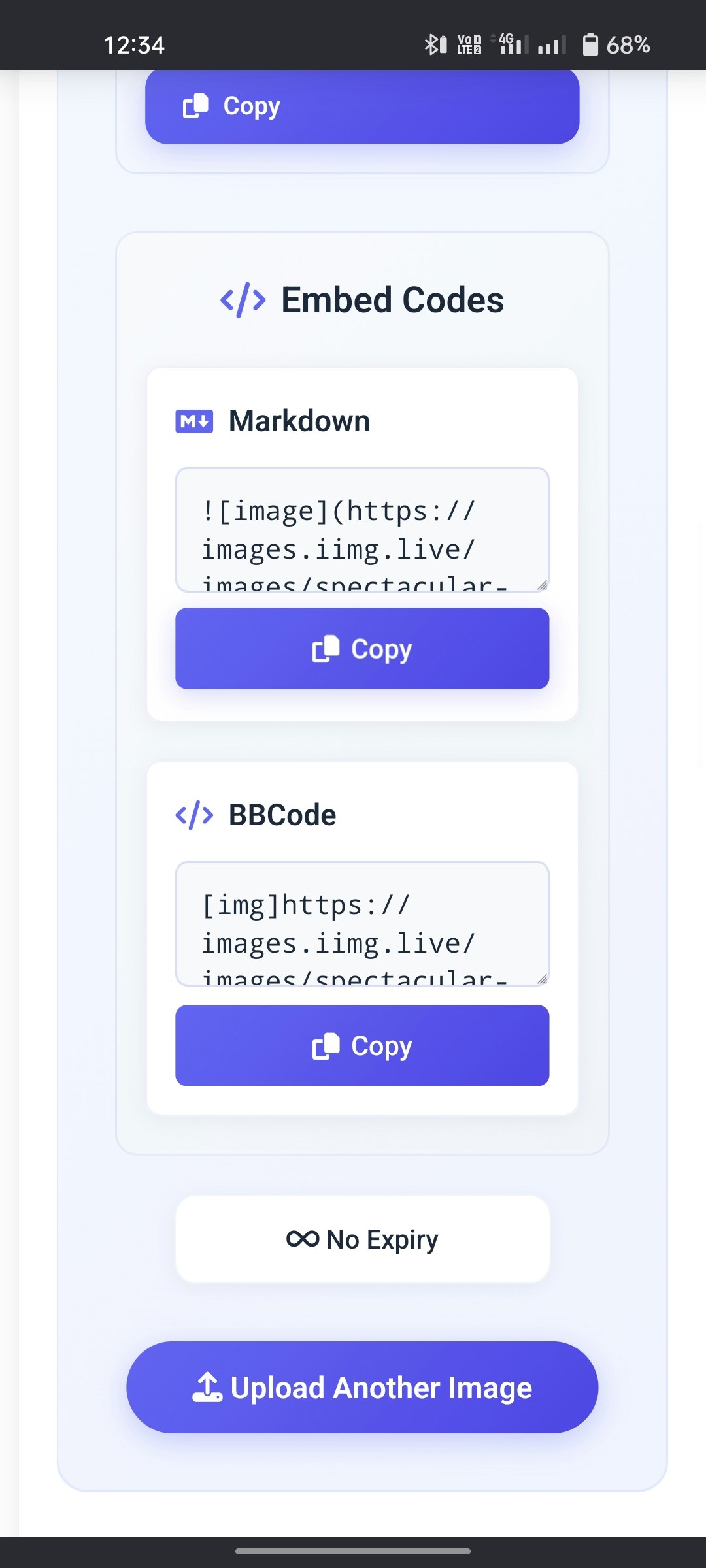Image resolution: width=706 pixels, height=1568 pixels.
Task: Tap the clock in the status bar
Action: point(135,44)
